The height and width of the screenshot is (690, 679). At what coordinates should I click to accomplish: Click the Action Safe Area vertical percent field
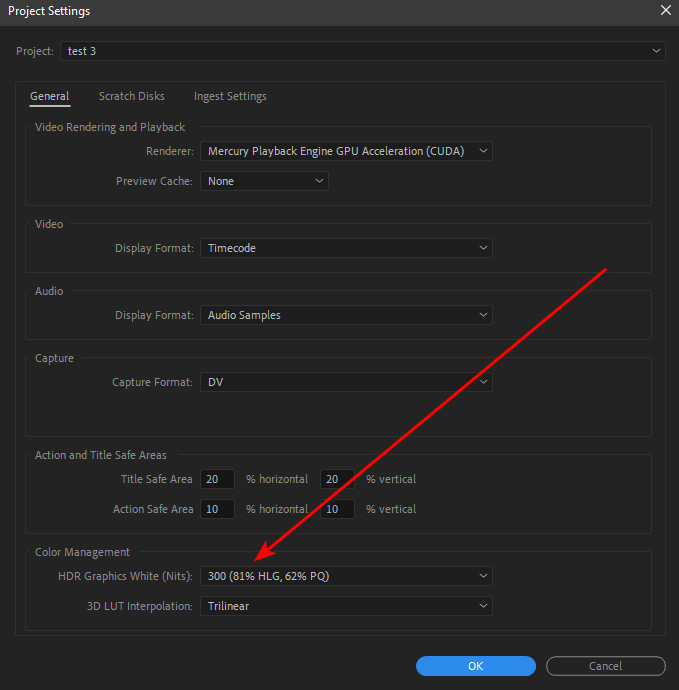(337, 509)
